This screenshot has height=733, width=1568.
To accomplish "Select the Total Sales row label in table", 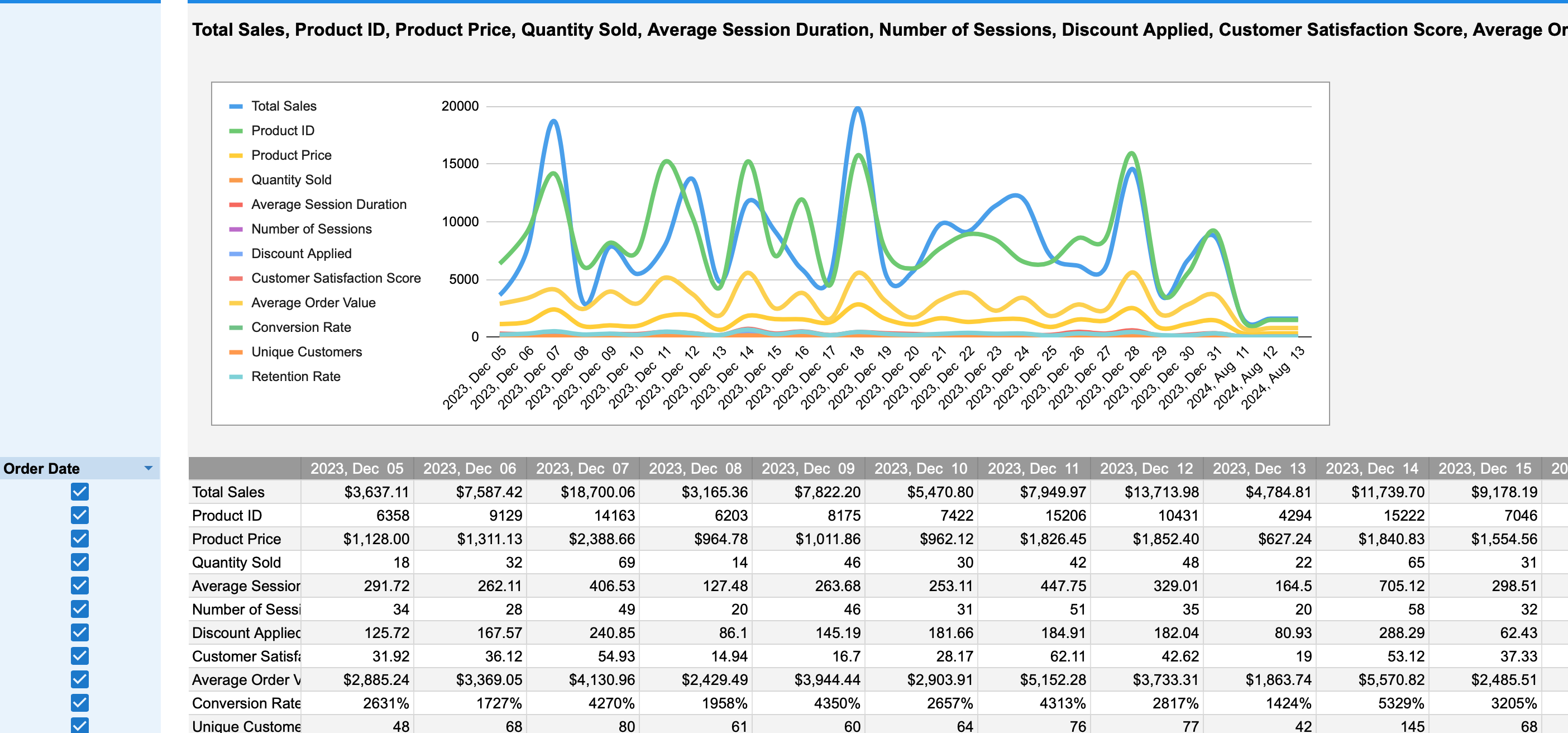I will pos(228,492).
